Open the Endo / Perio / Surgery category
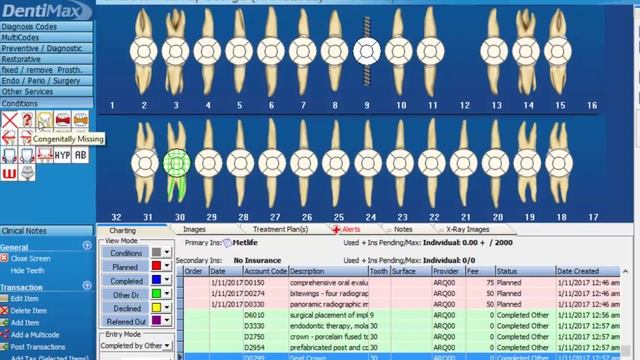 pos(47,81)
